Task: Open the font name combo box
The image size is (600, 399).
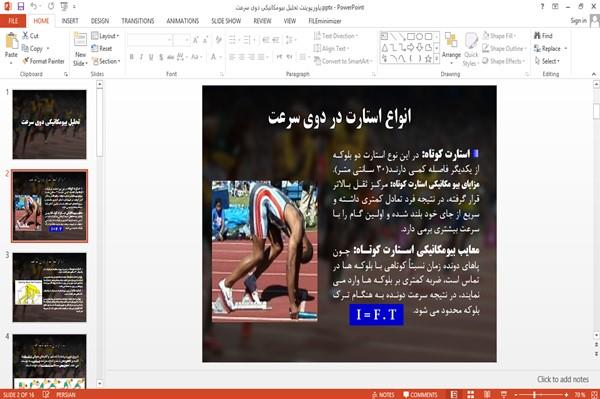Action: (150, 40)
